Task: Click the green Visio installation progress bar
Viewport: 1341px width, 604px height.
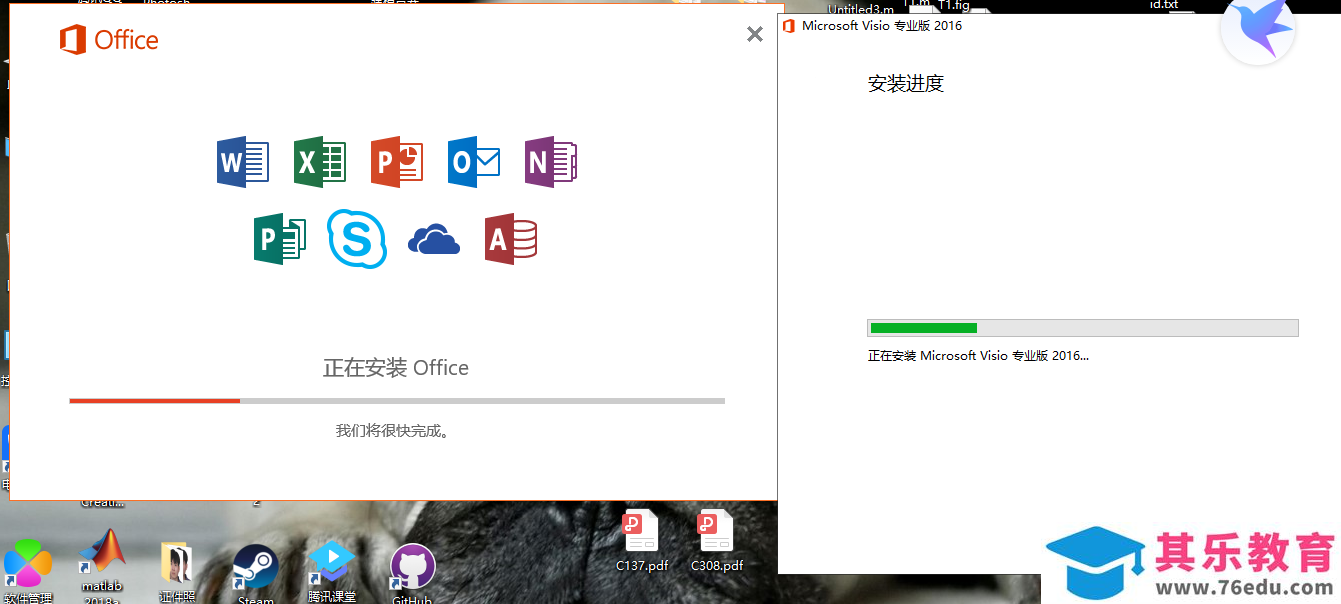Action: (1083, 328)
